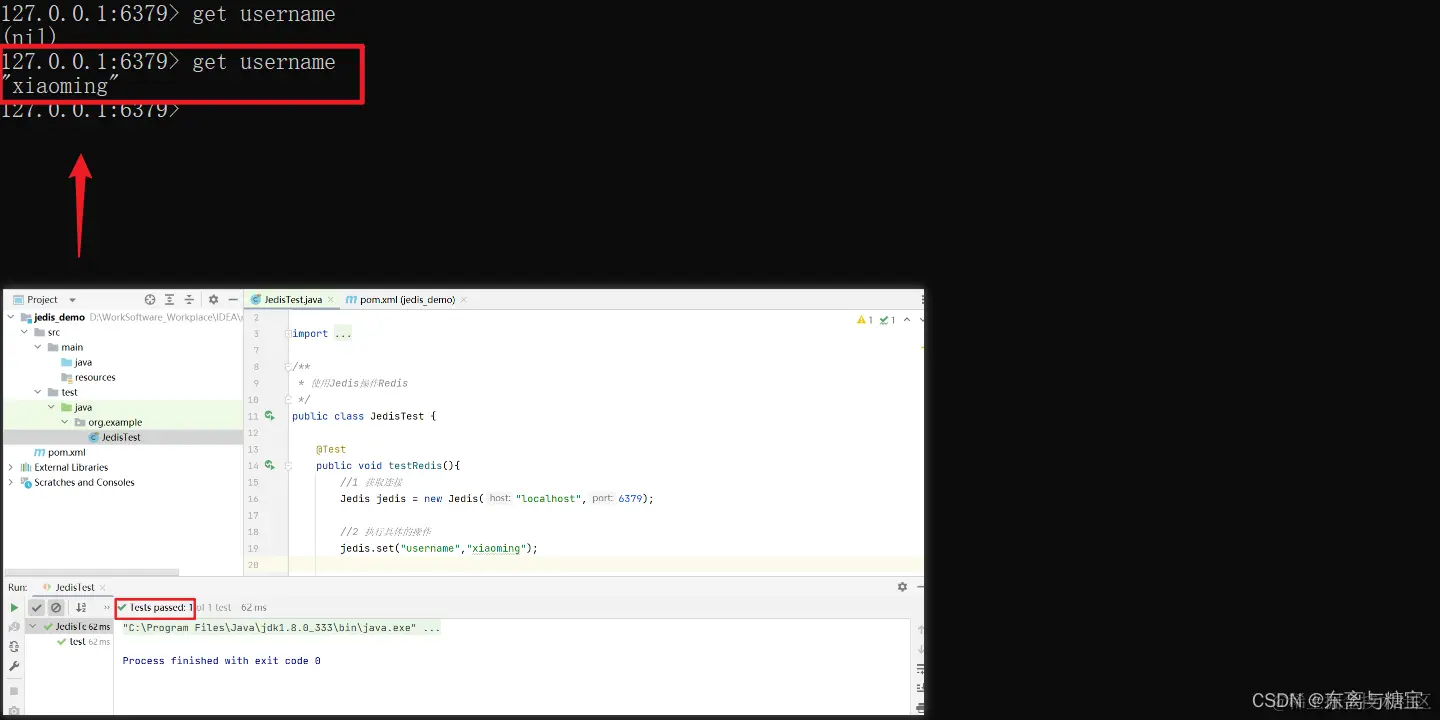Collapse the main folder
The image size is (1440, 720).
pos(38,347)
